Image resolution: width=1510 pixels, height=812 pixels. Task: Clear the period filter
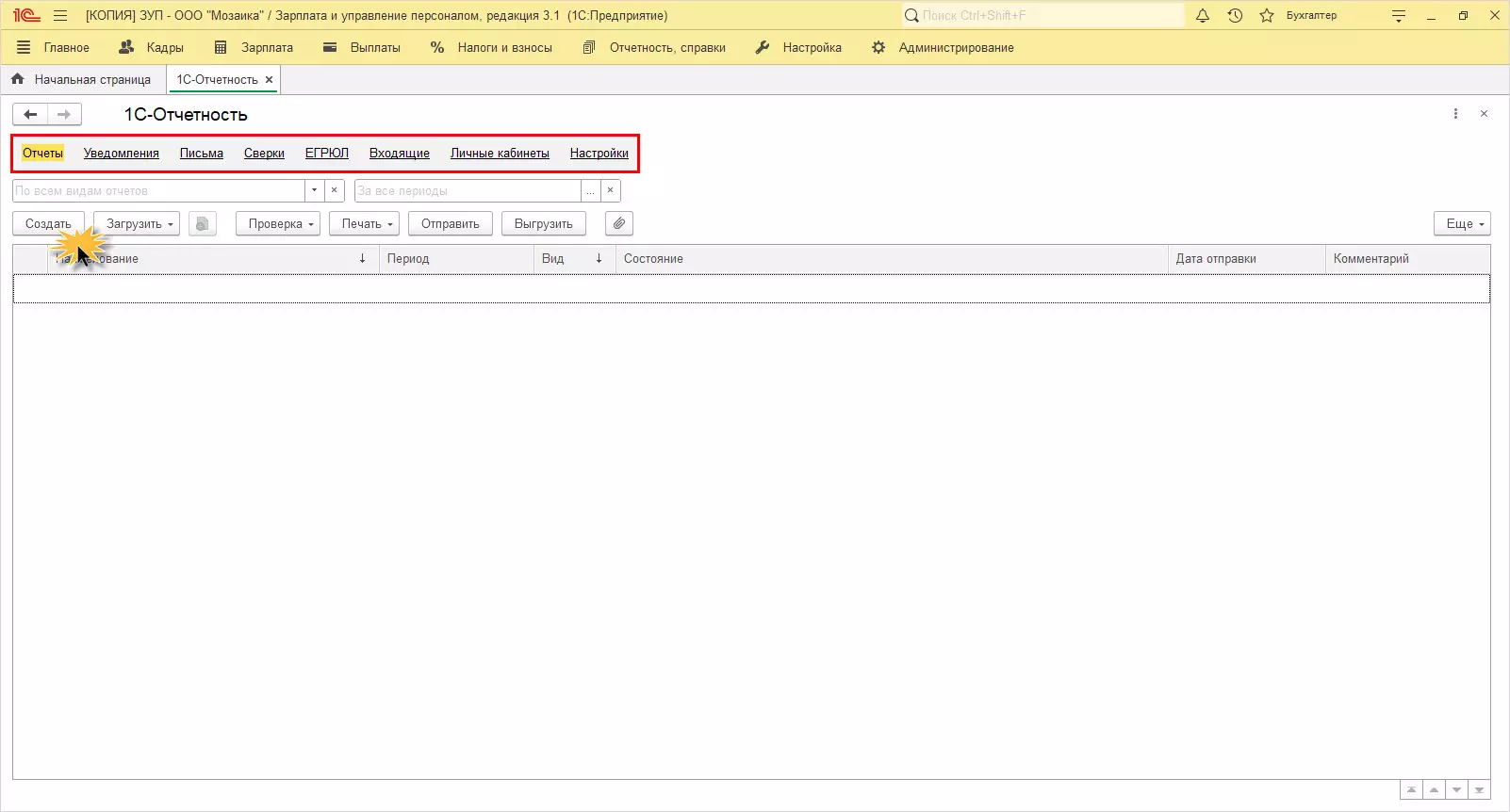pyautogui.click(x=611, y=191)
